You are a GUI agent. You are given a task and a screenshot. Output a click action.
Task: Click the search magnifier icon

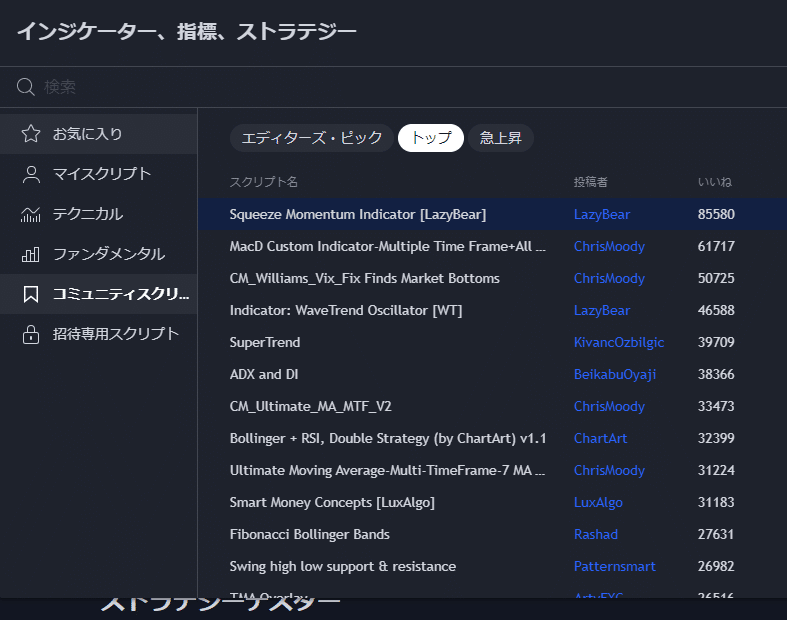pos(26,87)
